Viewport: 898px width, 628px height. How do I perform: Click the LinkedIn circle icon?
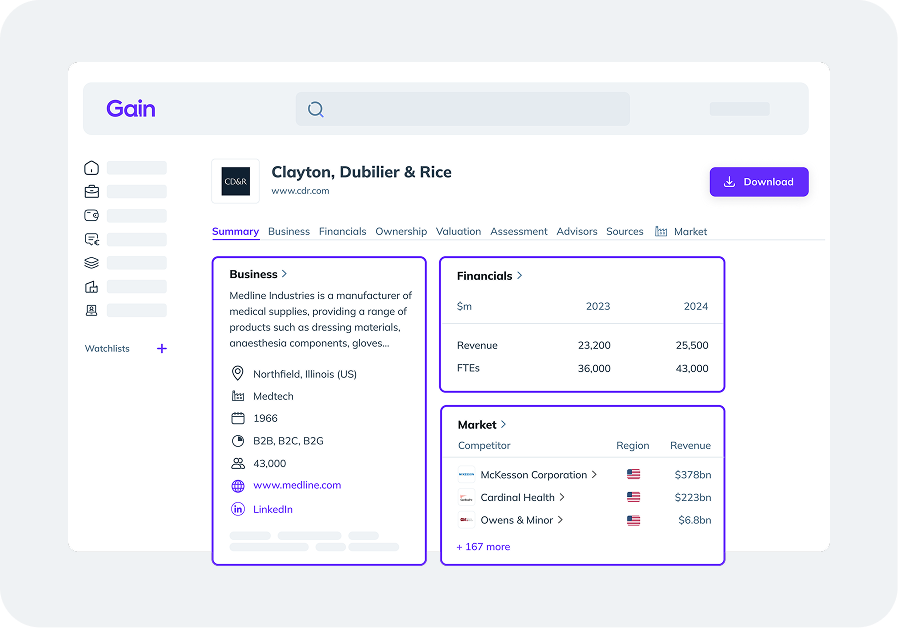click(x=238, y=509)
